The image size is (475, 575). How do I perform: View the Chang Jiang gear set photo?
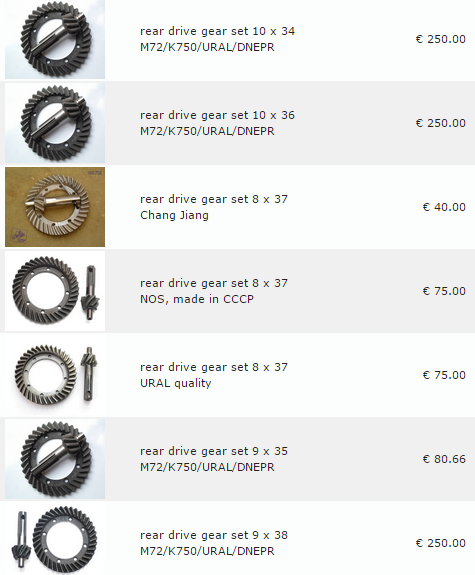(55, 207)
